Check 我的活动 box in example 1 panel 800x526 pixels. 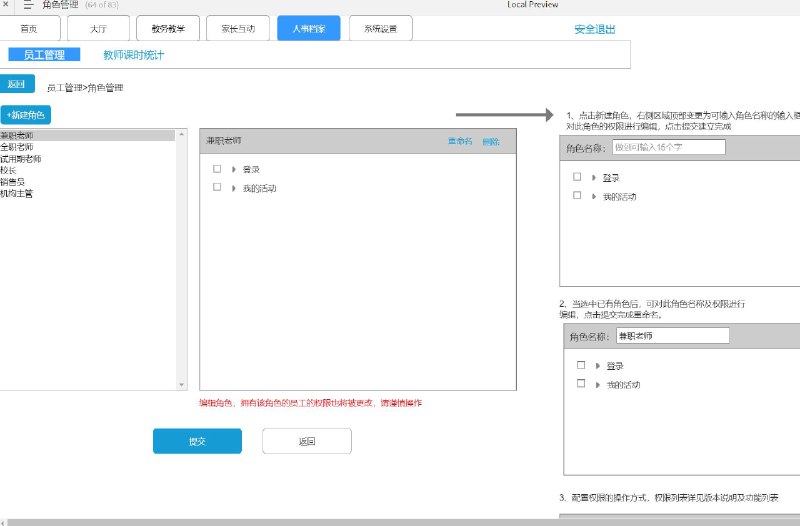pos(577,195)
